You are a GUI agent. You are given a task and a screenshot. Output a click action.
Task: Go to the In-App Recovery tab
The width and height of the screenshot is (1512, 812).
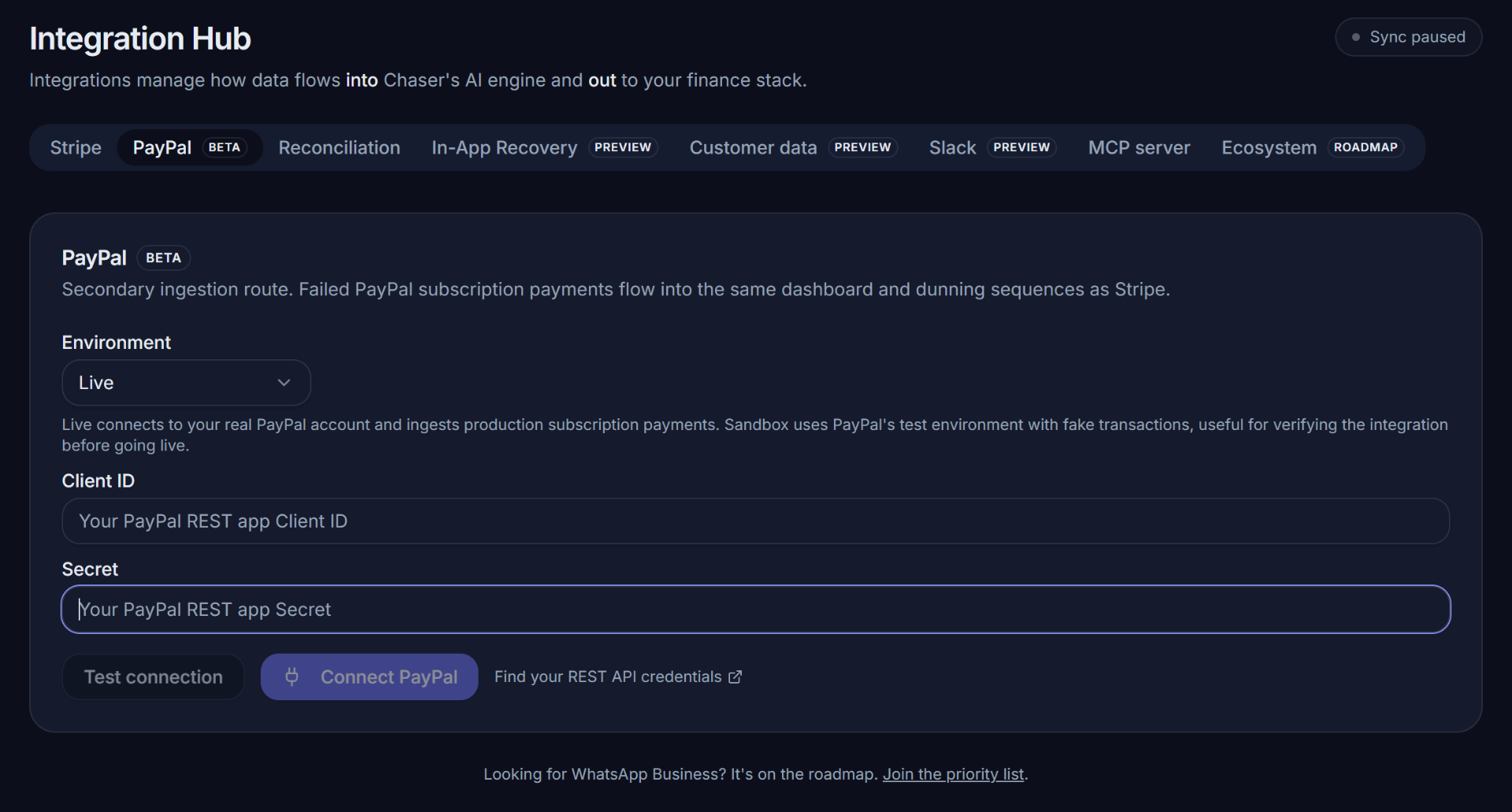click(544, 147)
